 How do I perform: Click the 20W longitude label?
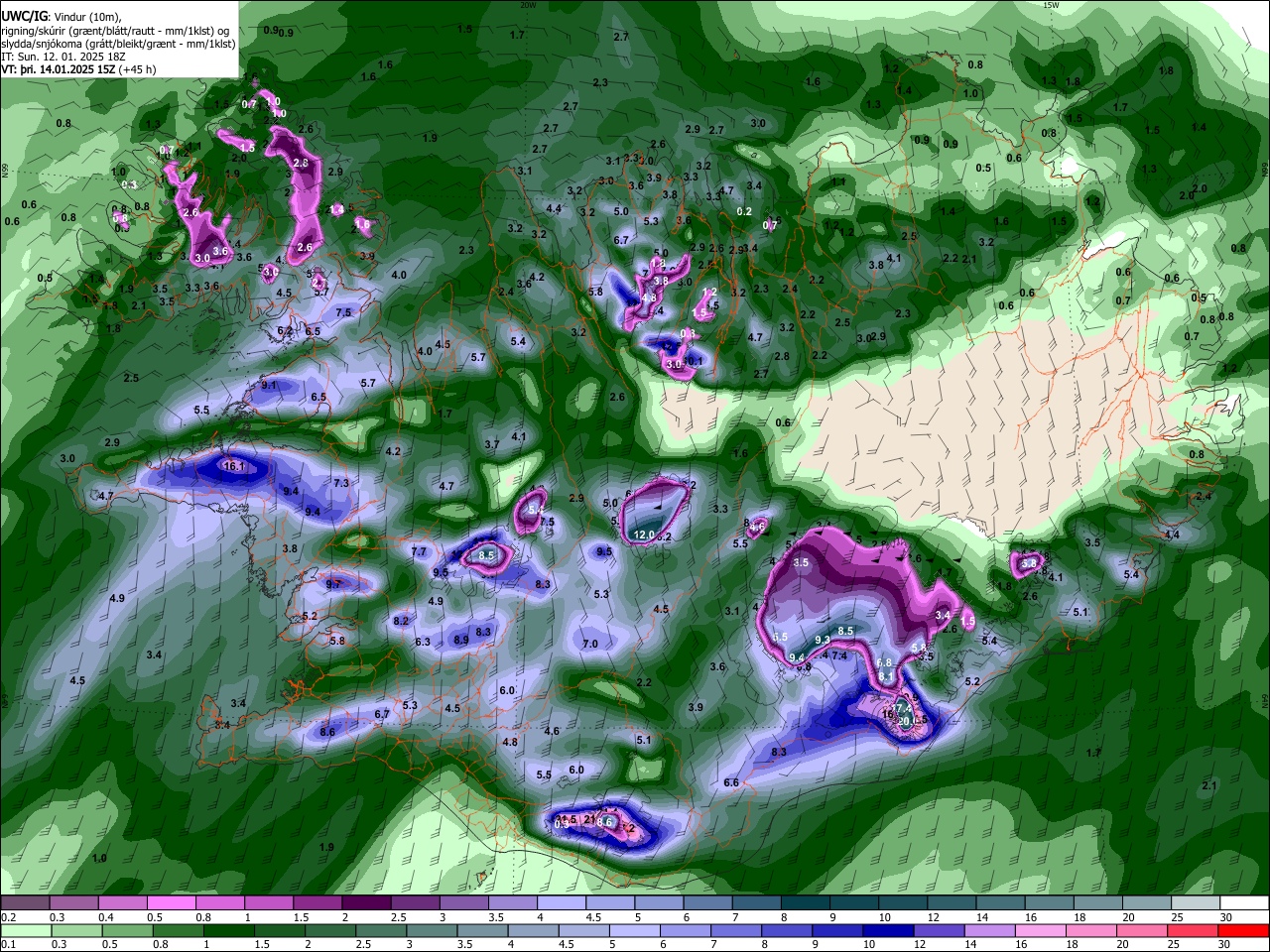[528, 5]
